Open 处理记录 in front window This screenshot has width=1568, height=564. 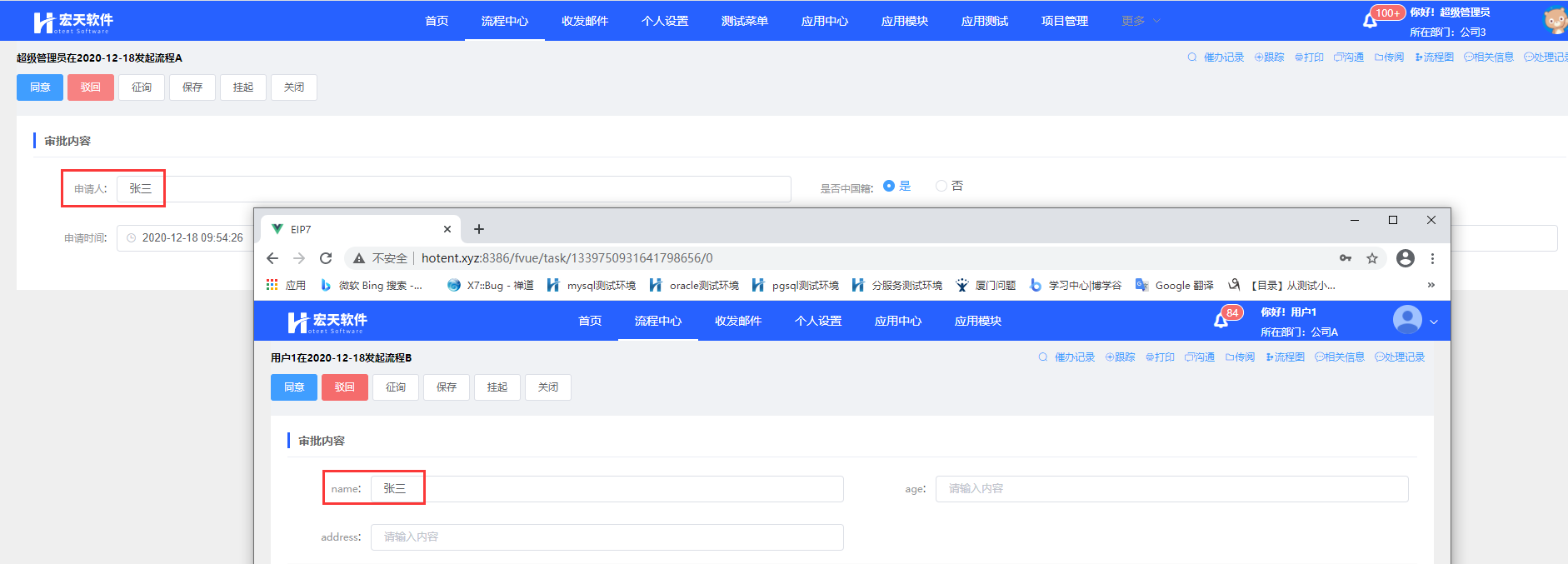pyautogui.click(x=1400, y=357)
